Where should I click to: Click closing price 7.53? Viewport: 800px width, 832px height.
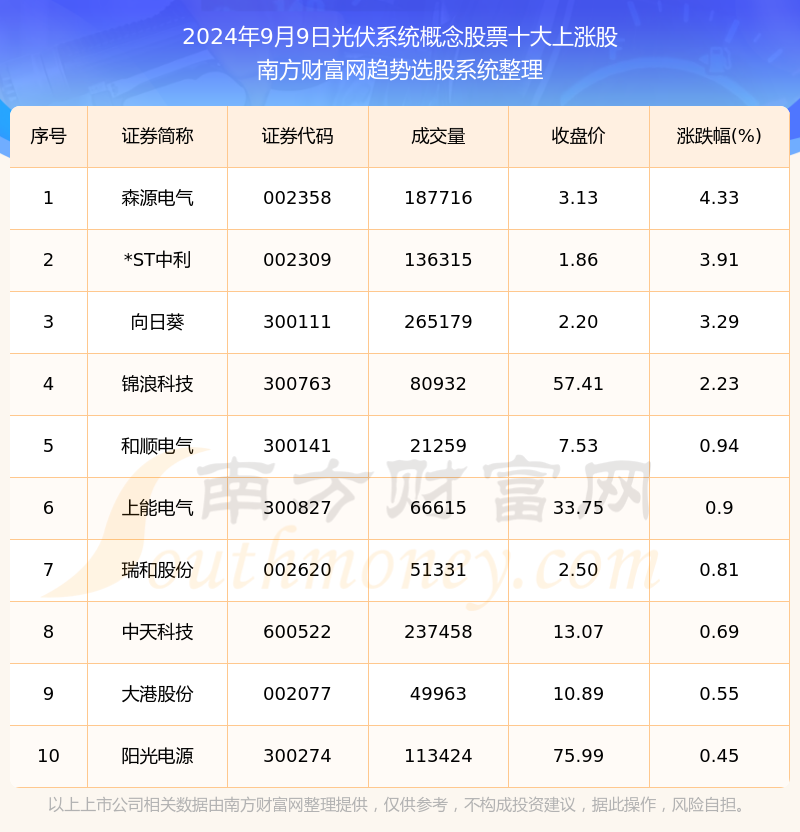coord(578,446)
